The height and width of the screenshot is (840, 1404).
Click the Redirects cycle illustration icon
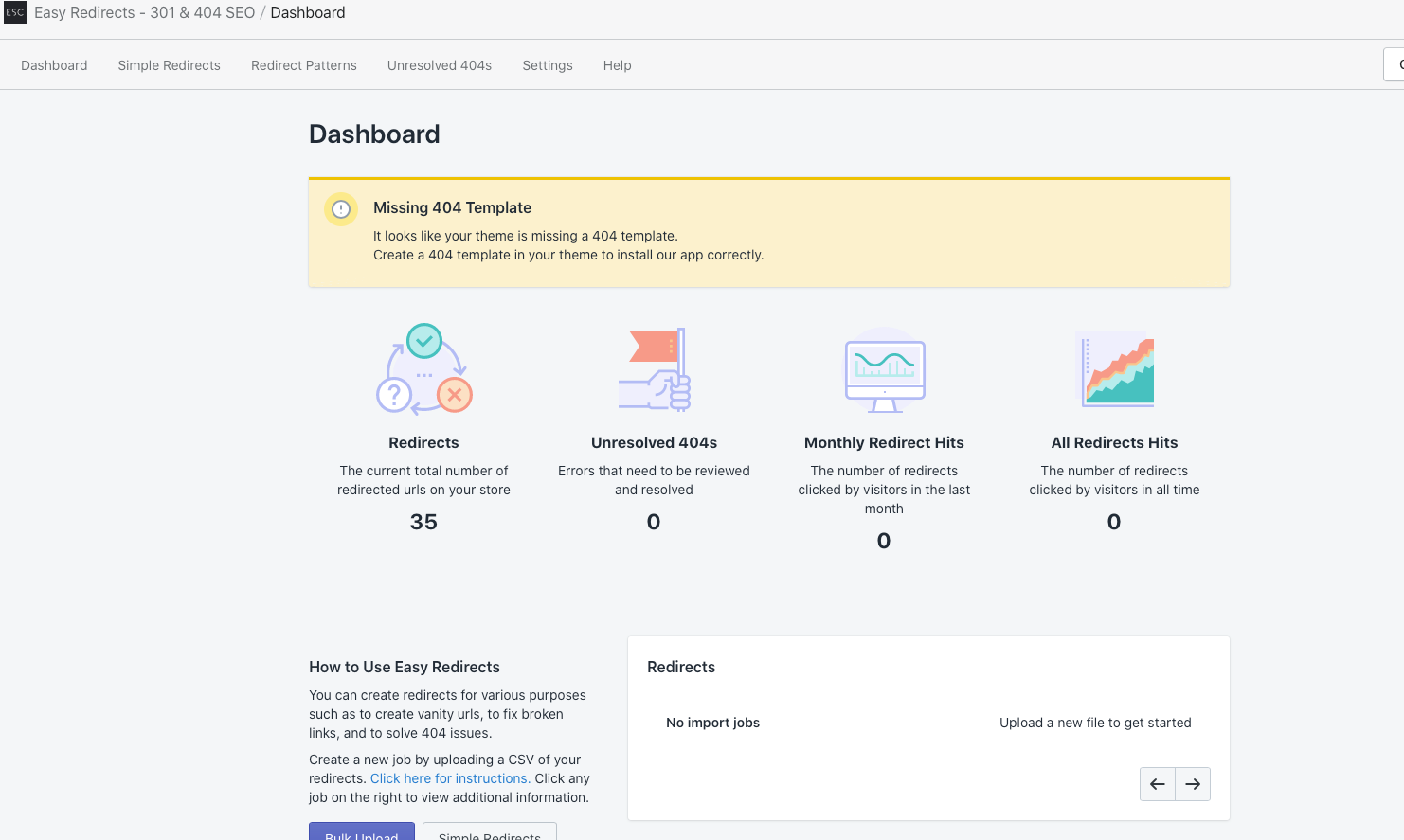coord(424,369)
